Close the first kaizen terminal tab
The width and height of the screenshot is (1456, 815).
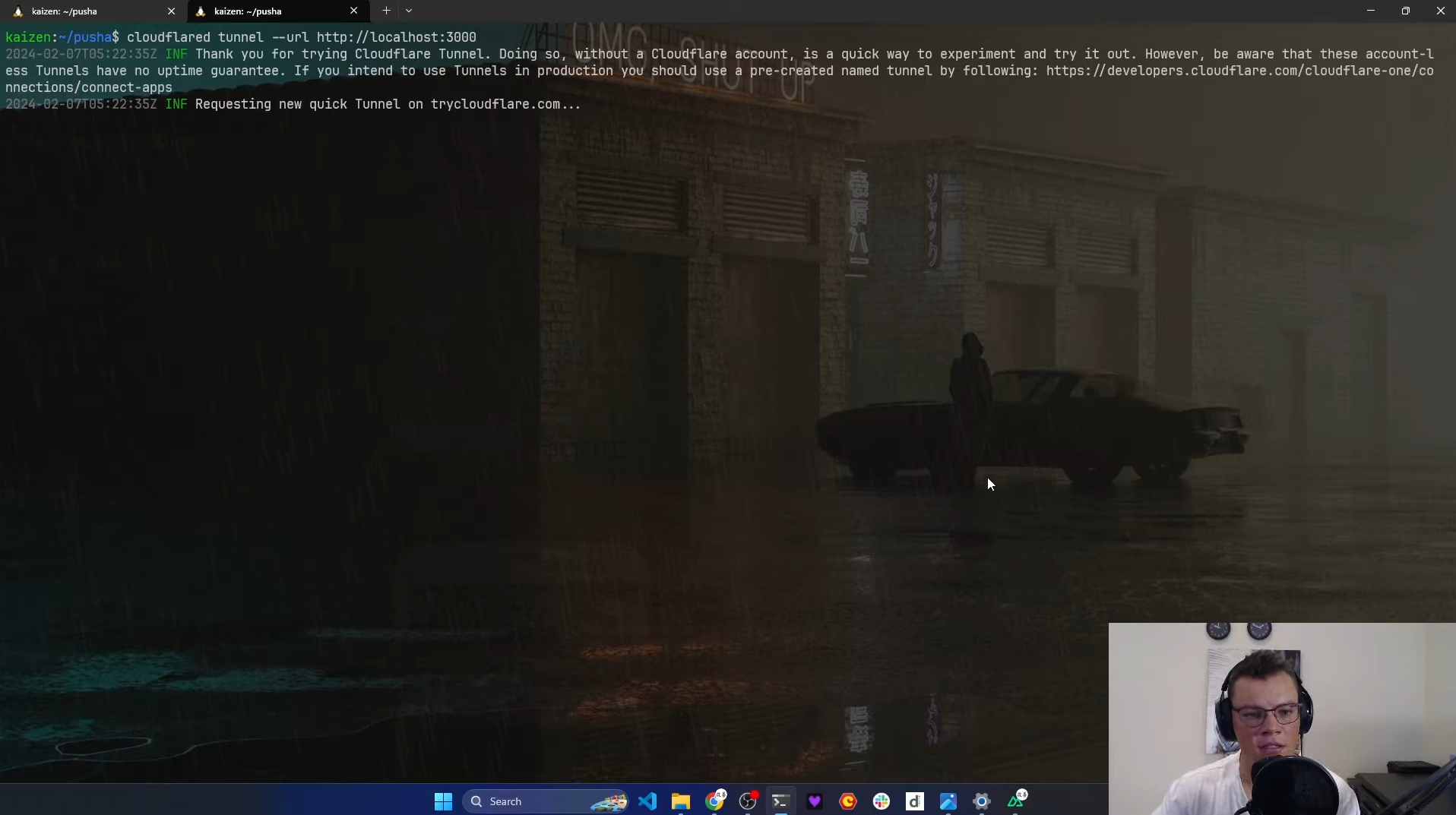[x=171, y=11]
